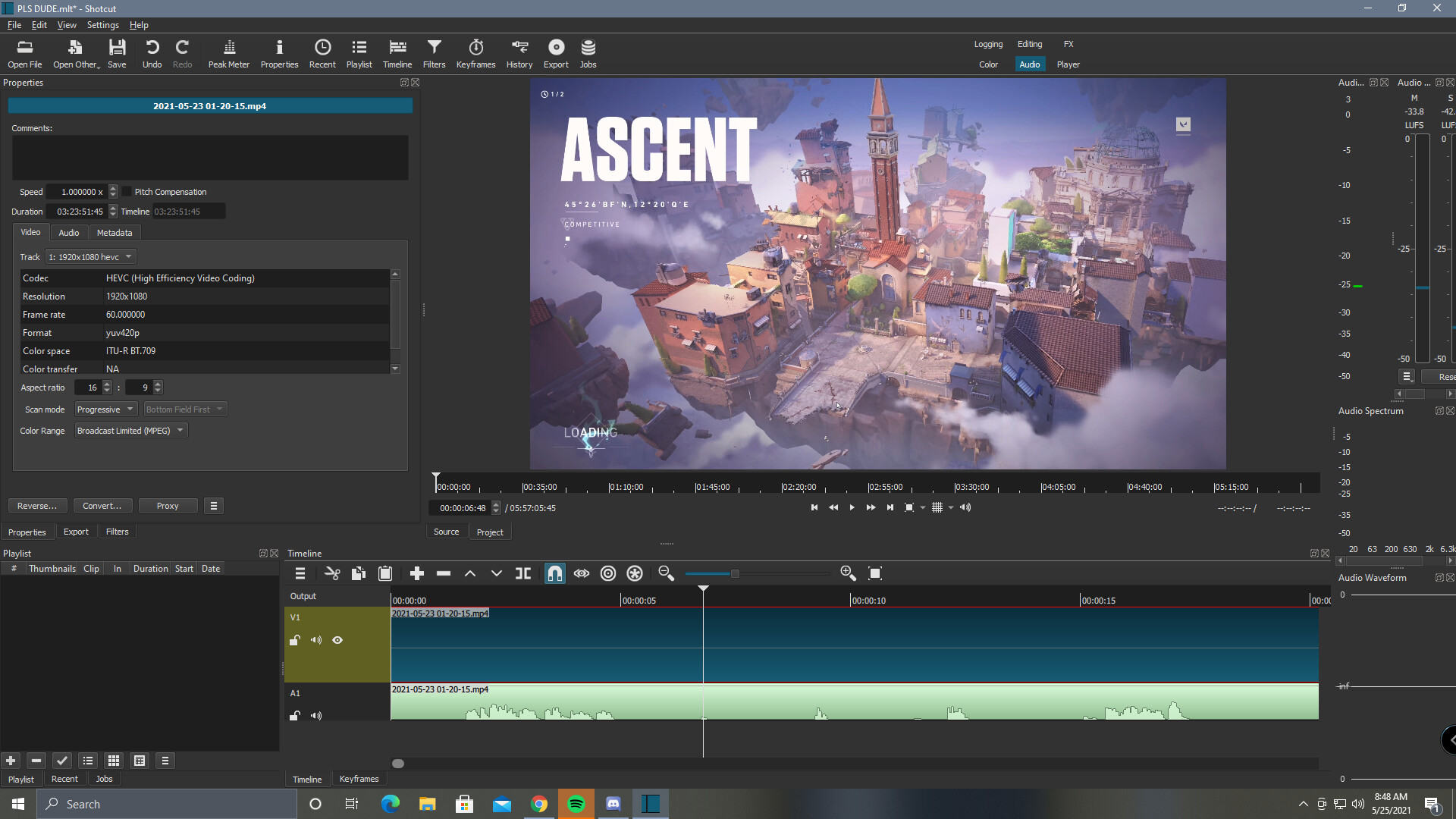The width and height of the screenshot is (1456, 819).
Task: Open Spotify from the taskbar
Action: click(x=576, y=804)
